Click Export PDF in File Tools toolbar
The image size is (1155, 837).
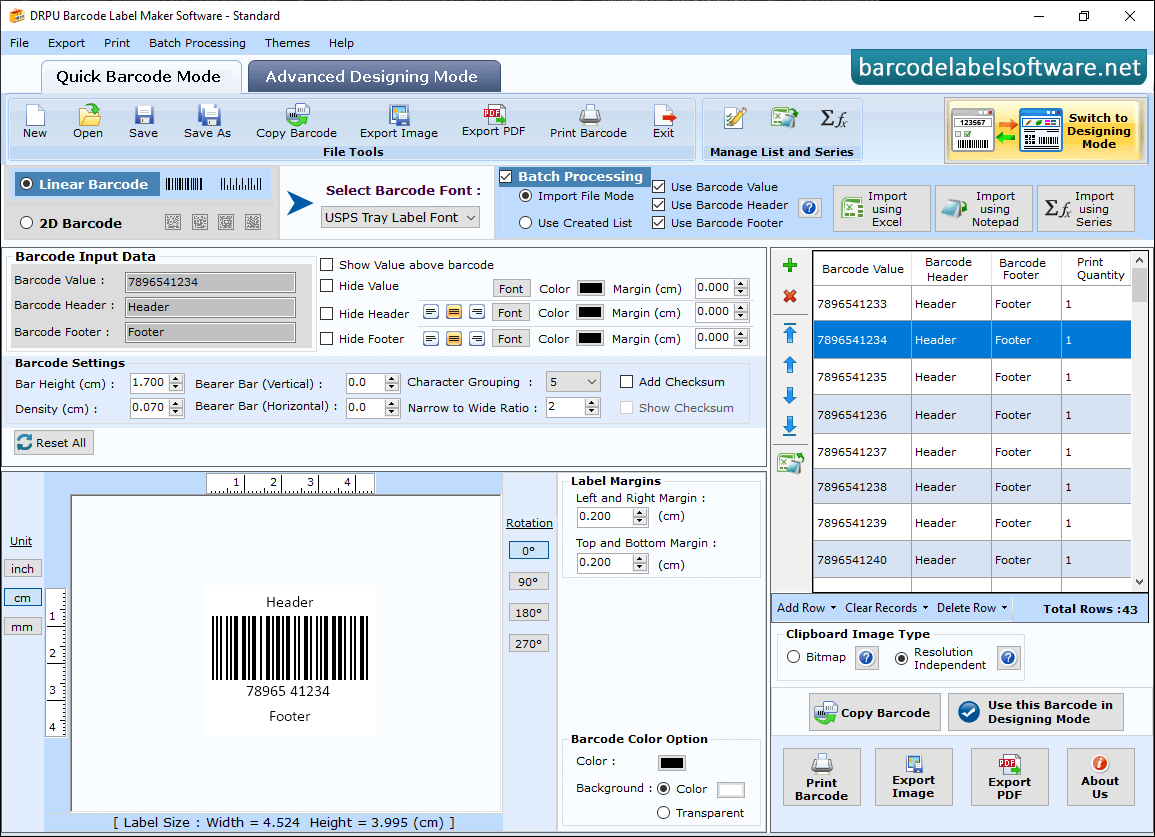click(x=494, y=122)
